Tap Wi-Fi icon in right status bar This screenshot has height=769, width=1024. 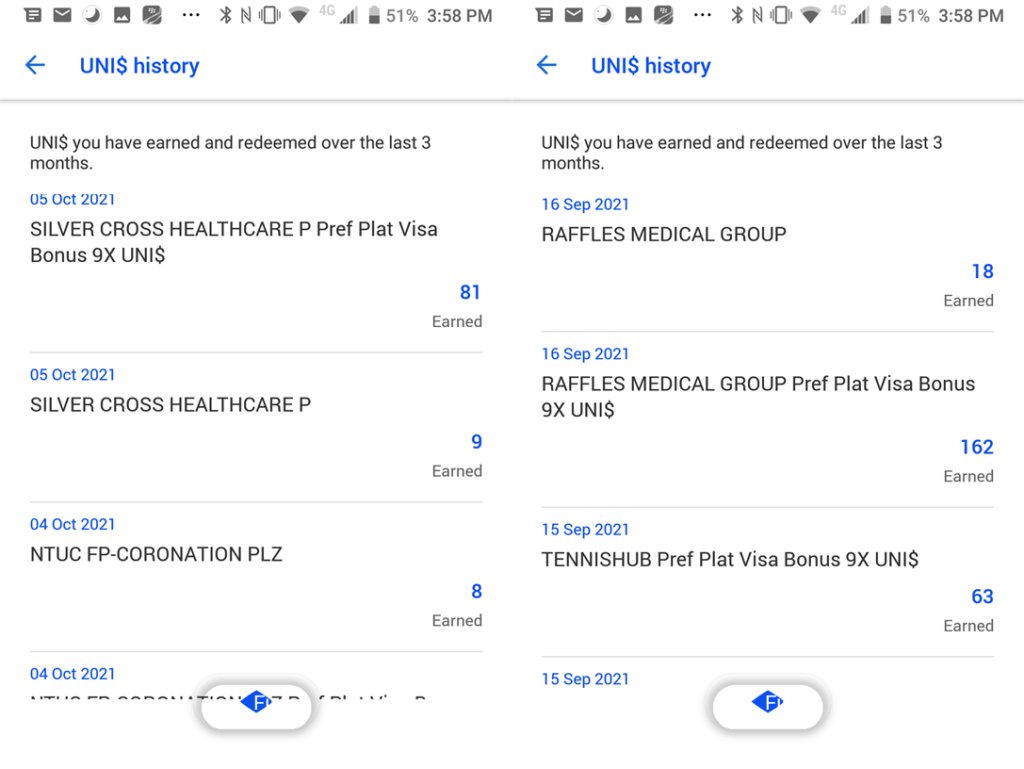(x=810, y=15)
